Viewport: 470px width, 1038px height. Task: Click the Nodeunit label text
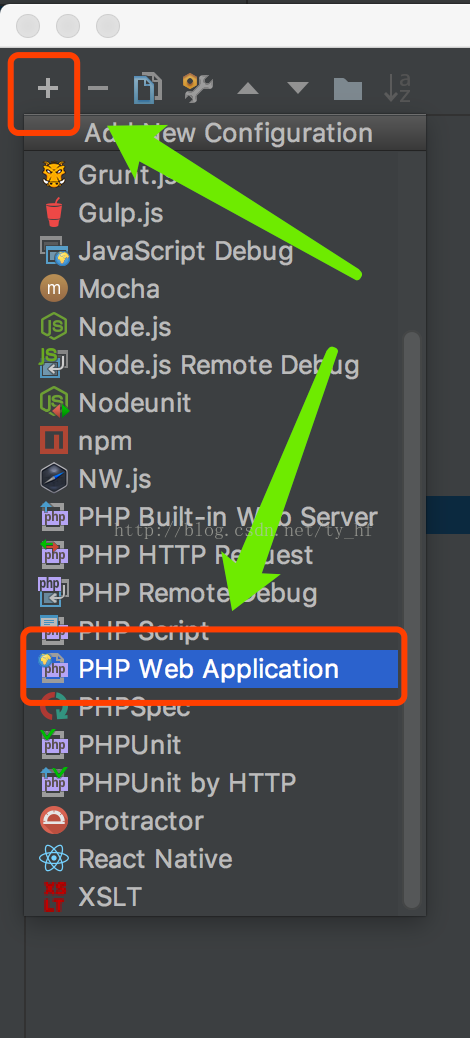(x=135, y=403)
